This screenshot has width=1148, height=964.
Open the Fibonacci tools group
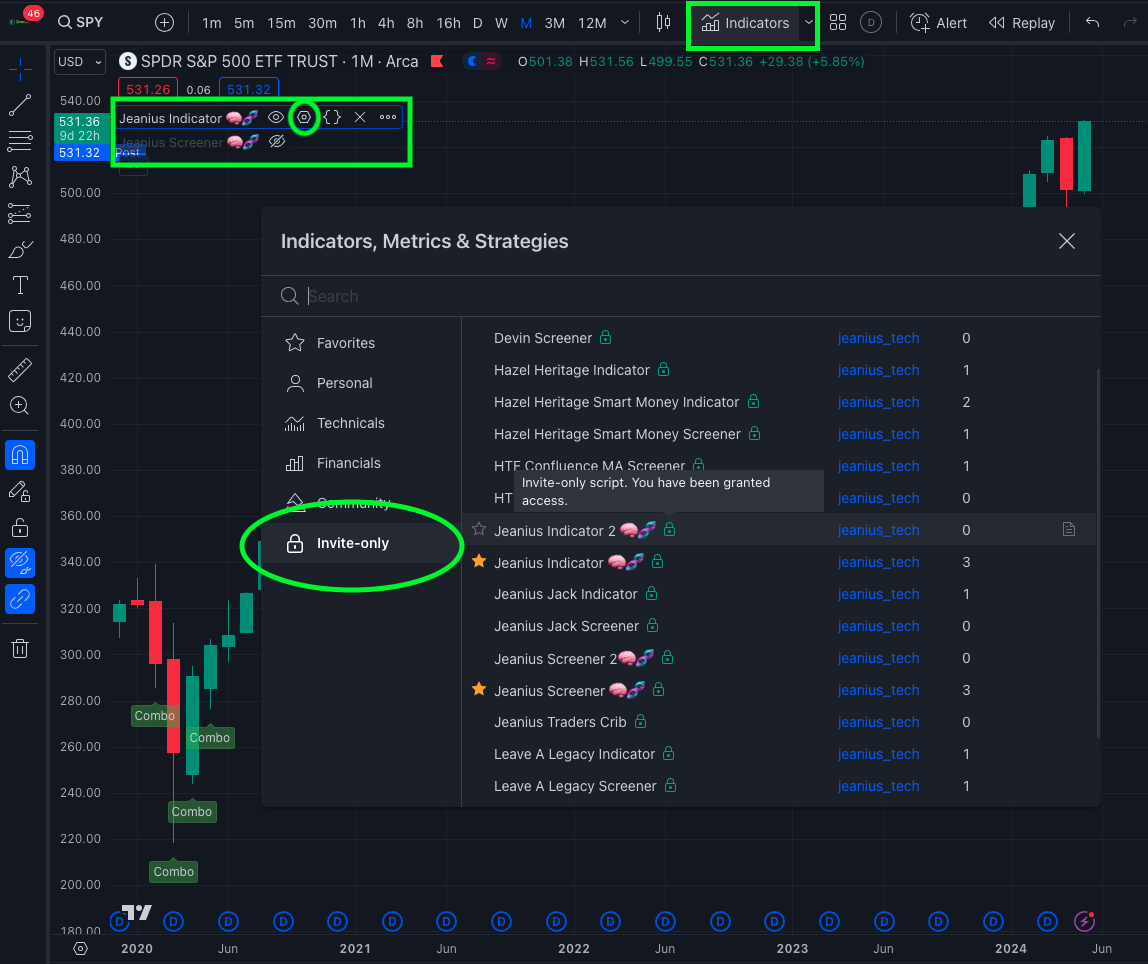[20, 140]
